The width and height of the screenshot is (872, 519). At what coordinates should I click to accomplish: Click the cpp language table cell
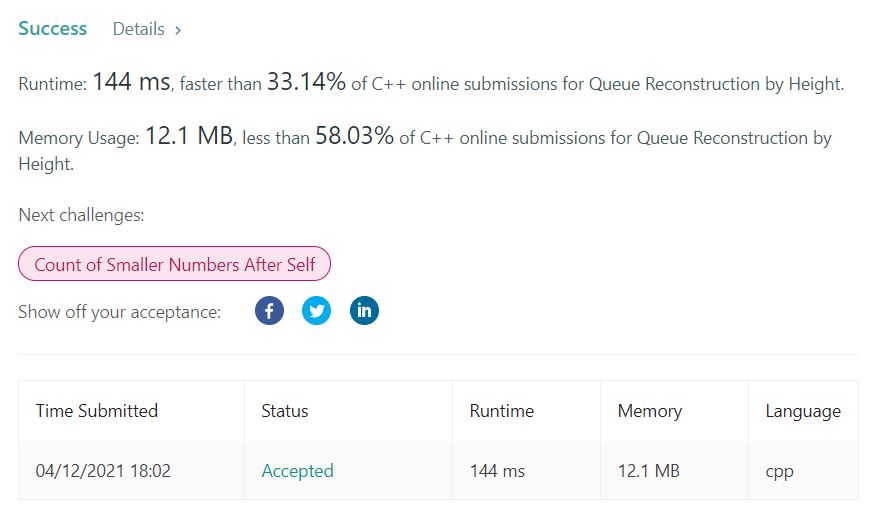pos(779,470)
